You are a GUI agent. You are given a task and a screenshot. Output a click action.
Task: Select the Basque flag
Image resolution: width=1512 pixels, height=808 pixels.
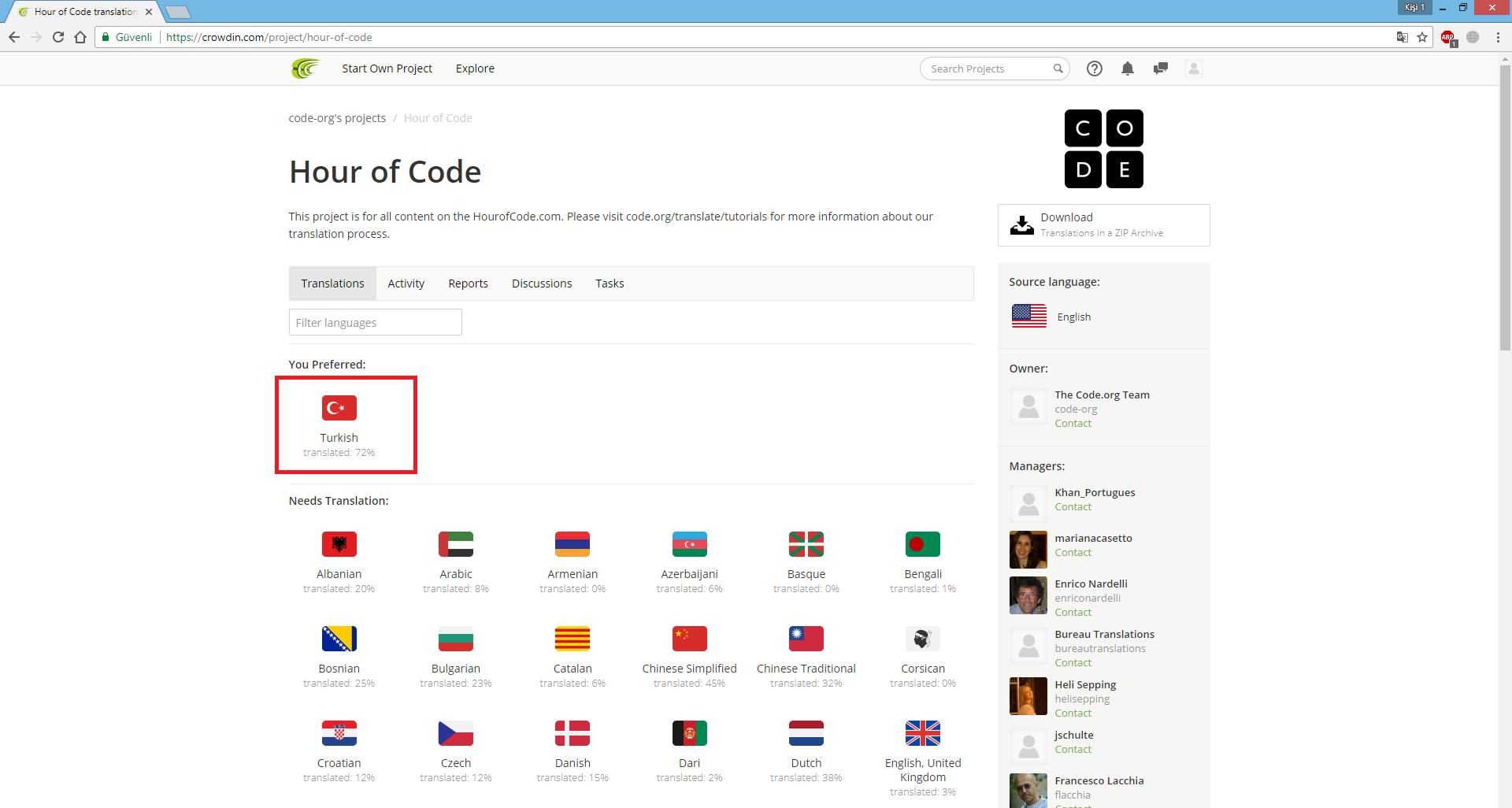click(806, 544)
